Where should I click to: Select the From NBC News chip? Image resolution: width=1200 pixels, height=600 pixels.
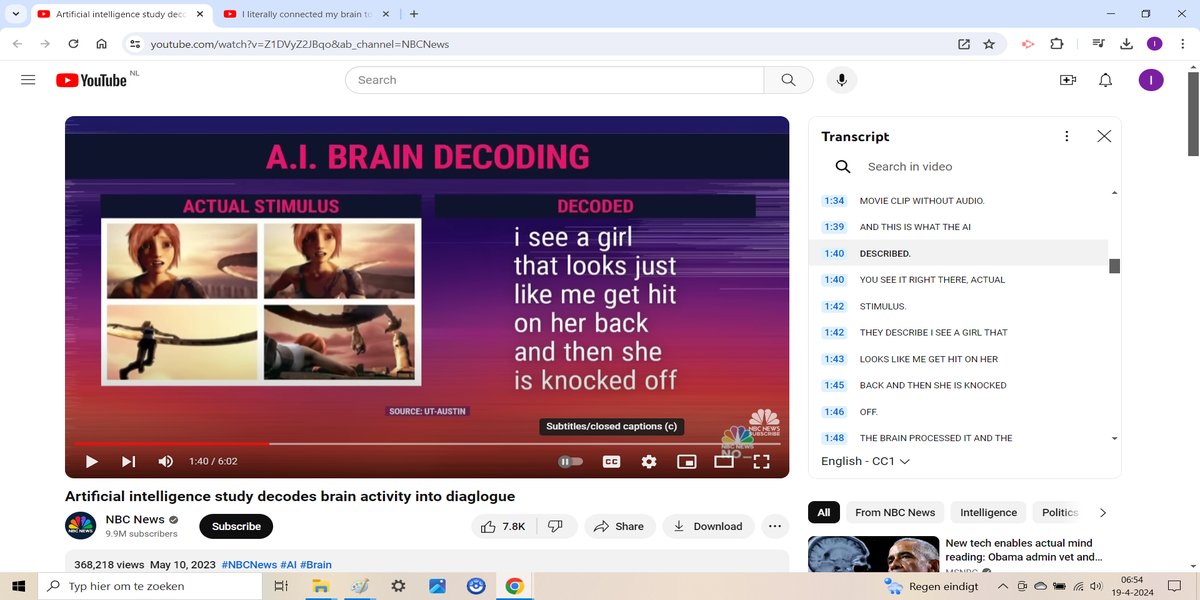click(895, 512)
